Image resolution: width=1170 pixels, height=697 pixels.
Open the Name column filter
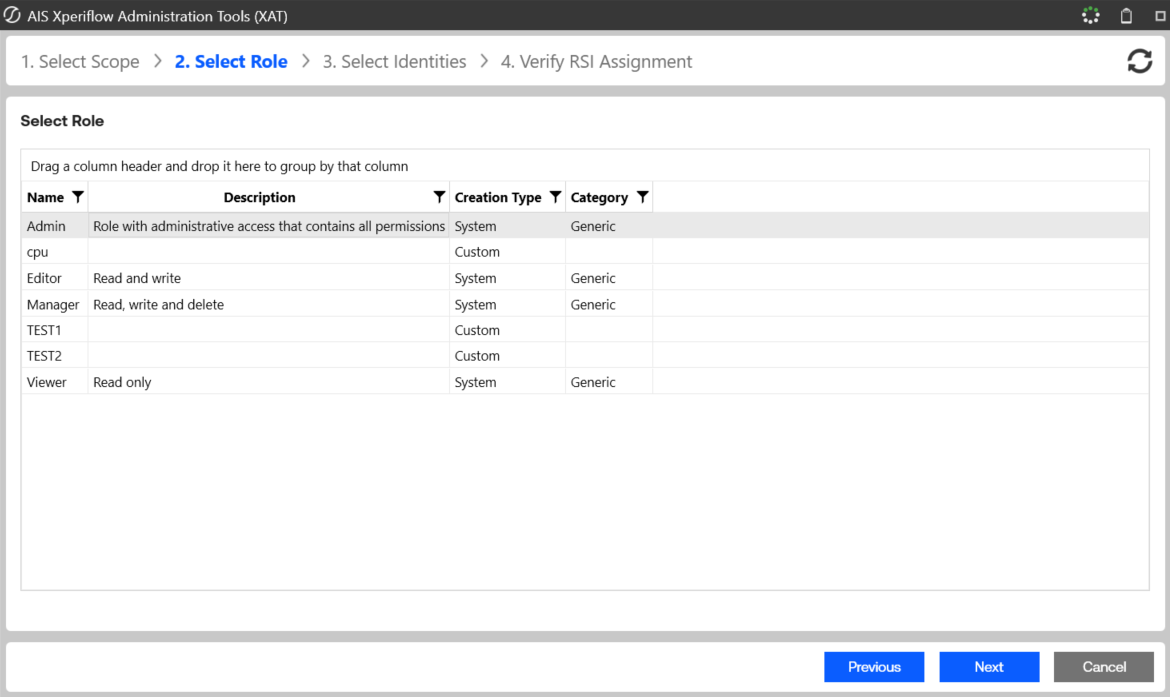click(x=78, y=197)
